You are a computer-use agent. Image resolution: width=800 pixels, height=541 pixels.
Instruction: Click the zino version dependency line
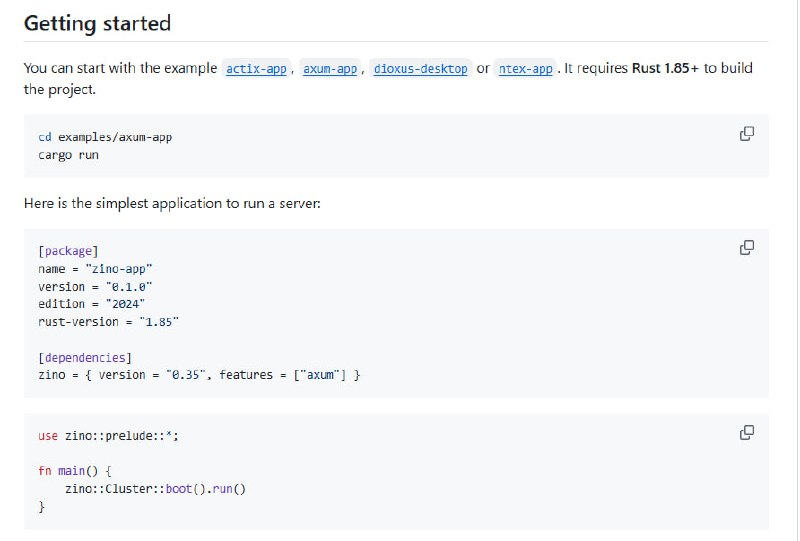[x=199, y=375]
